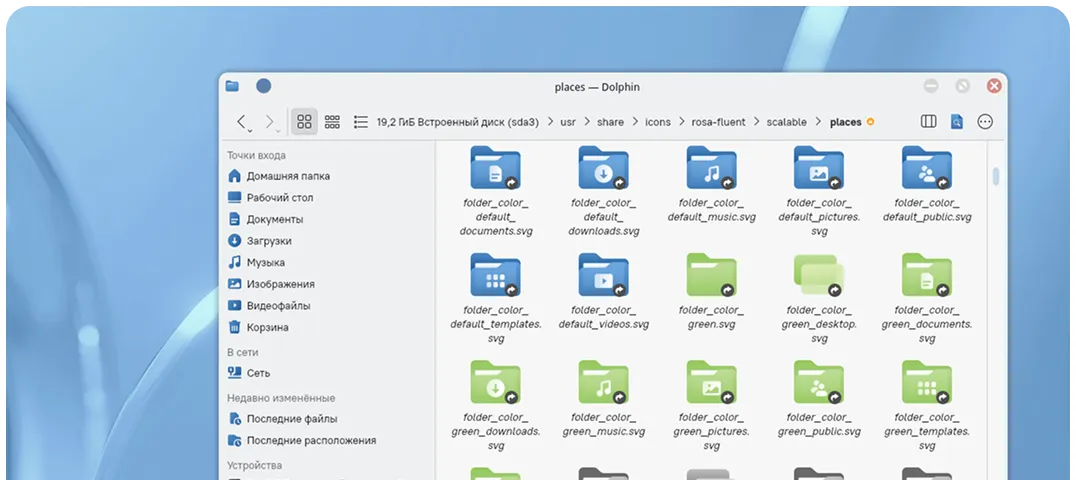Jump to 'rosa-fluent' breadcrumb folder
The height and width of the screenshot is (480, 1076).
click(718, 122)
